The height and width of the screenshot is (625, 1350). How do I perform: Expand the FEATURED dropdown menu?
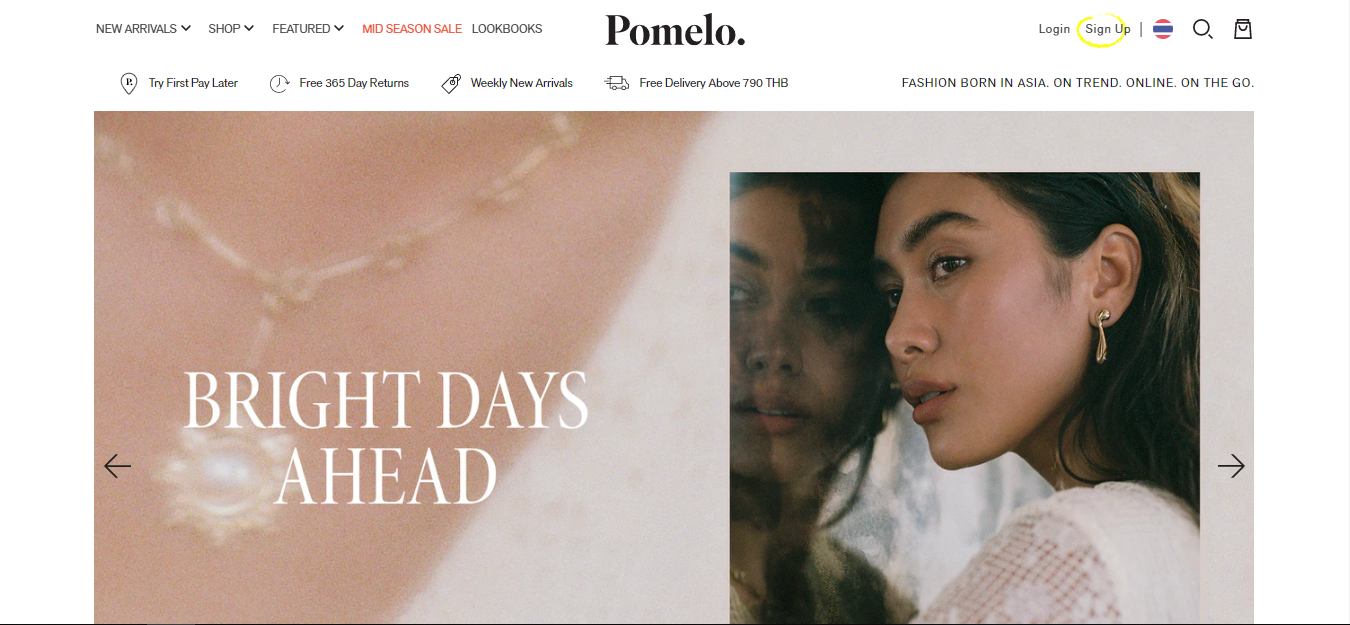(x=308, y=29)
